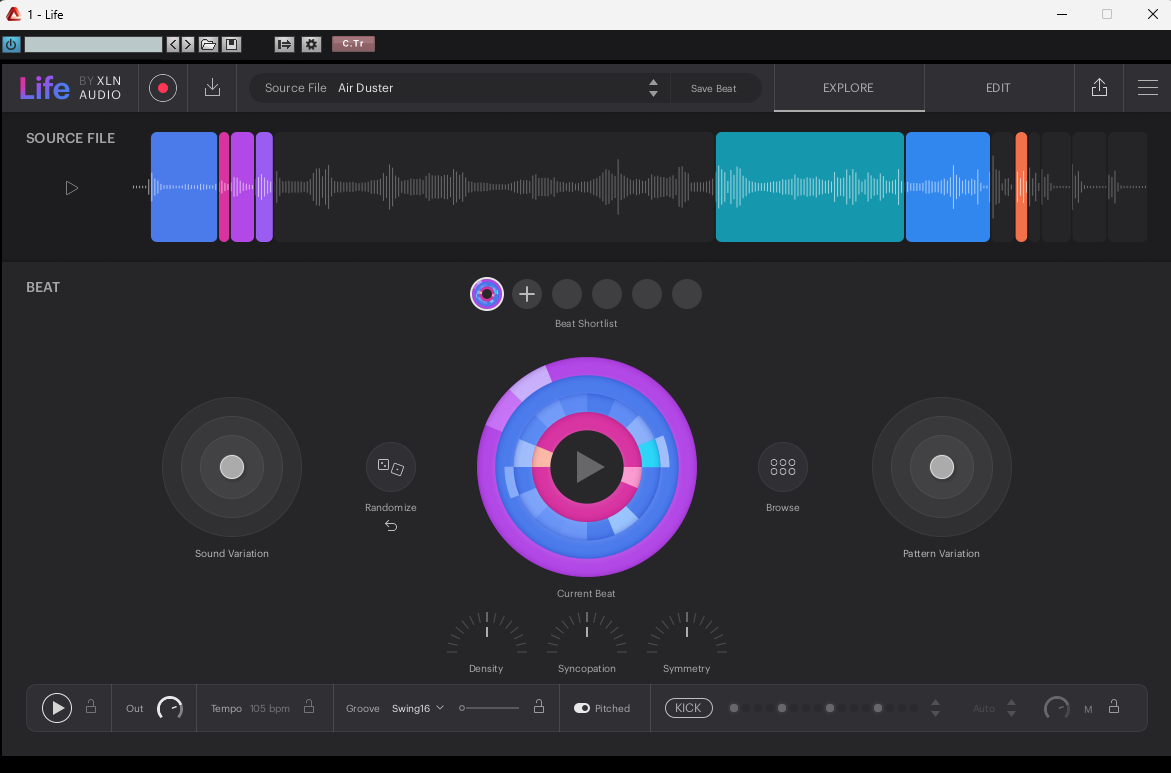Click the Randomize dice icon
Screen dimensions: 1171x773
(x=390, y=467)
